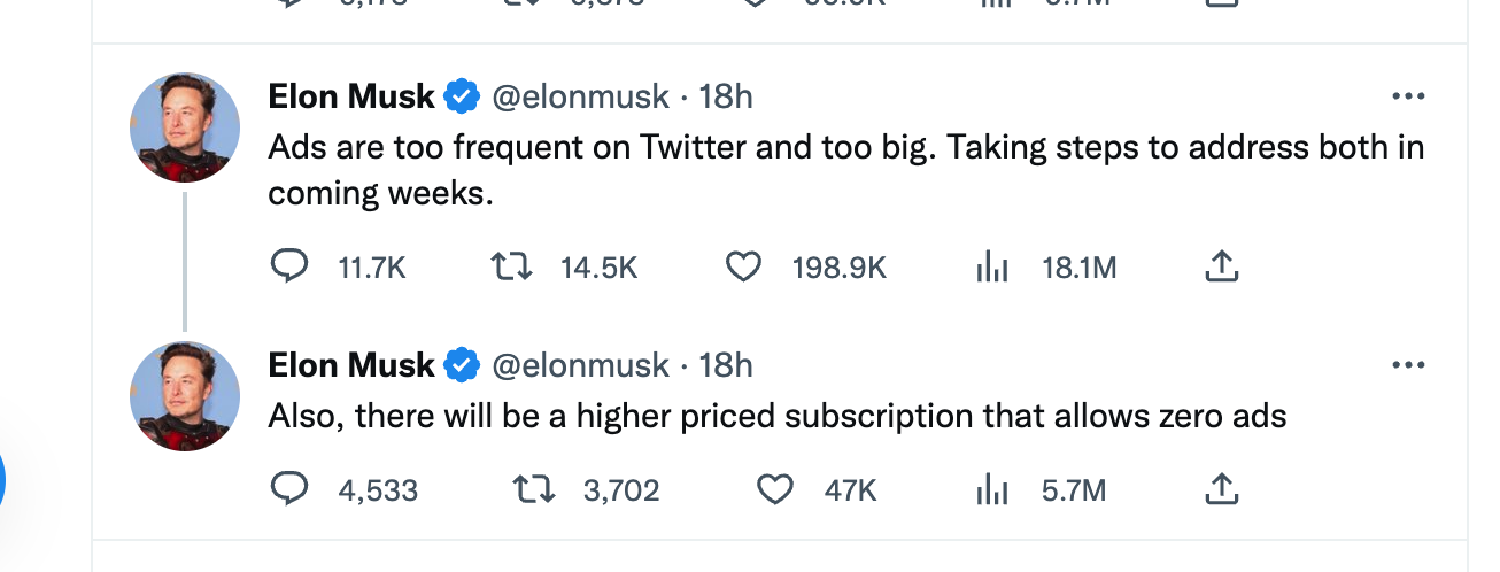The height and width of the screenshot is (572, 1500).
Task: Reply to the 'Ads are too frequent' tweet
Action: (x=290, y=267)
